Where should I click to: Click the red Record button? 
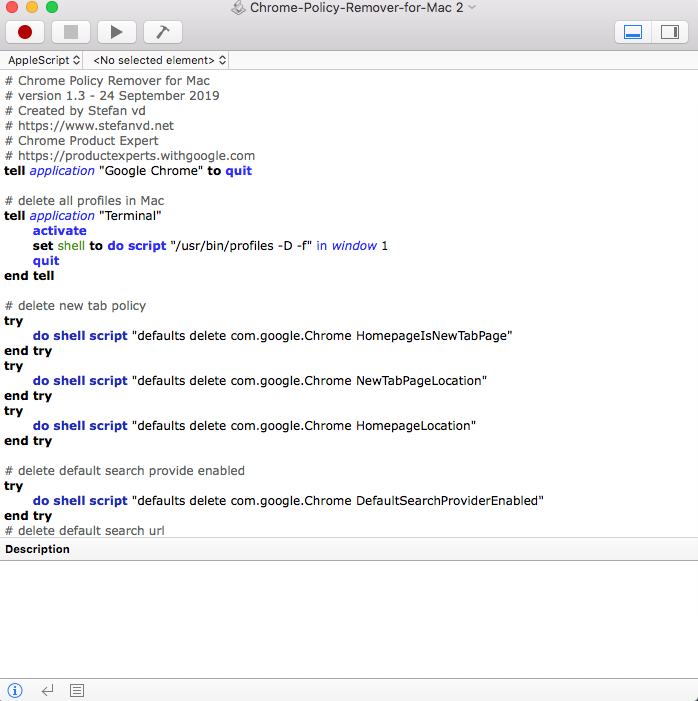pos(25,32)
